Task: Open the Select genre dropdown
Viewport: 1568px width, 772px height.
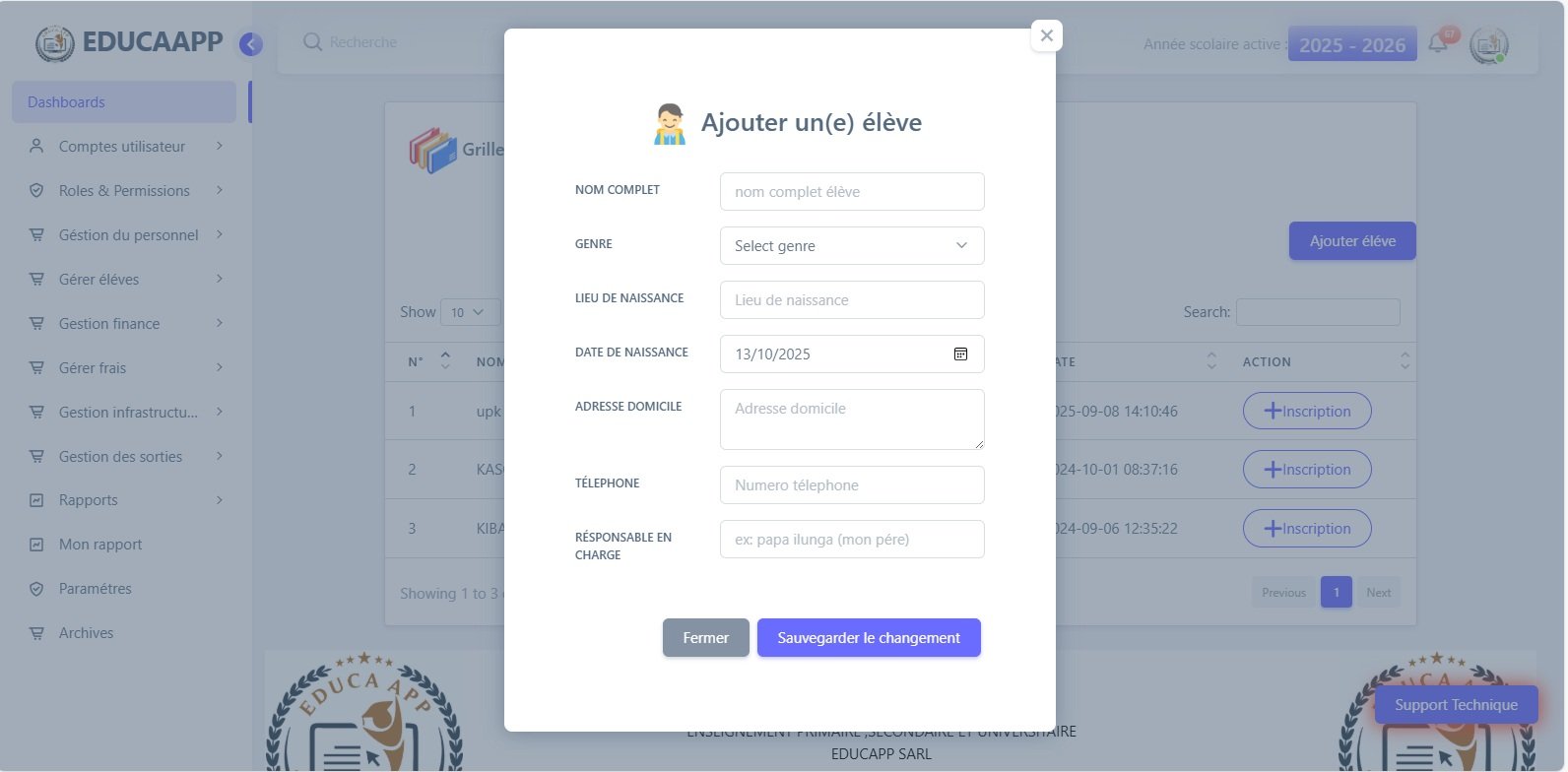Action: (x=851, y=246)
